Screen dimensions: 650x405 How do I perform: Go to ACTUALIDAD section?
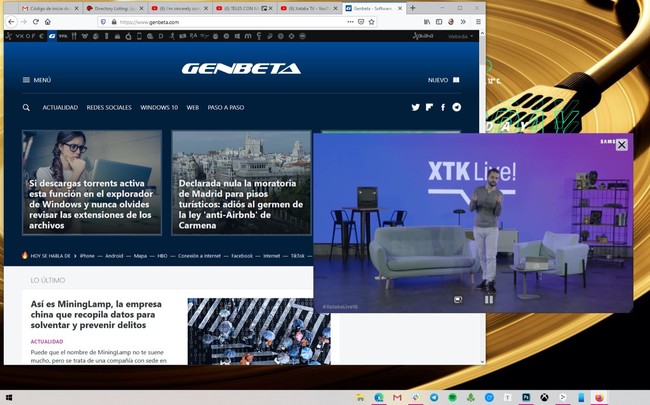[60, 107]
